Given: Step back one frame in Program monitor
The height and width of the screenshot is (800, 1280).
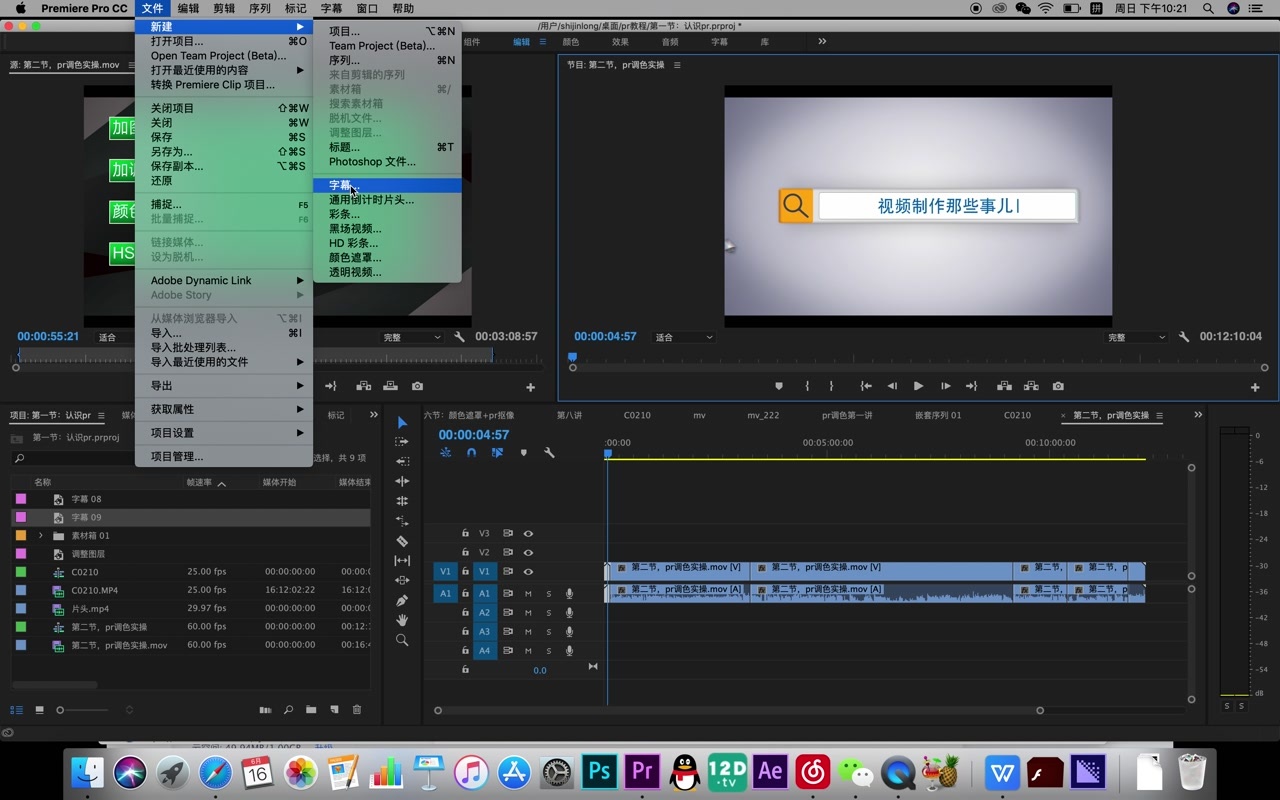Looking at the screenshot, I should [x=892, y=386].
